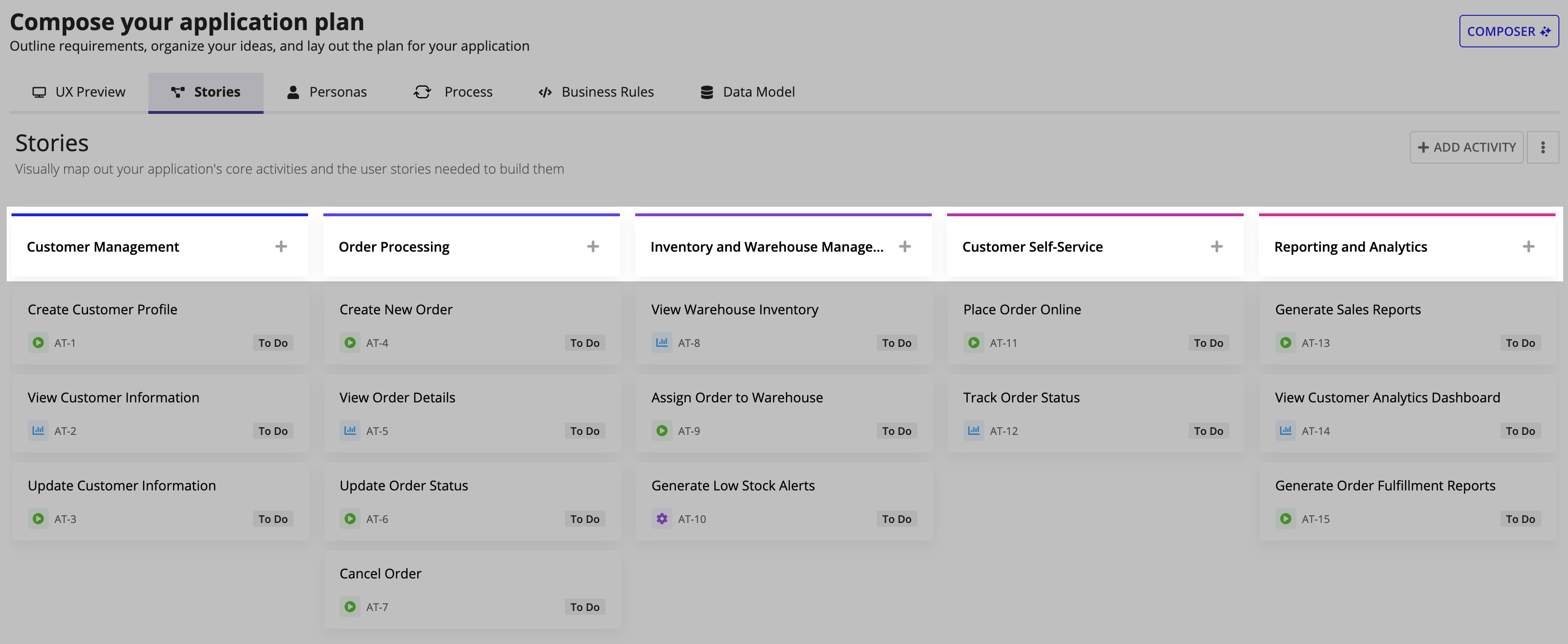Open Assign Order to Warehouse story
1568x644 pixels.
(x=784, y=414)
